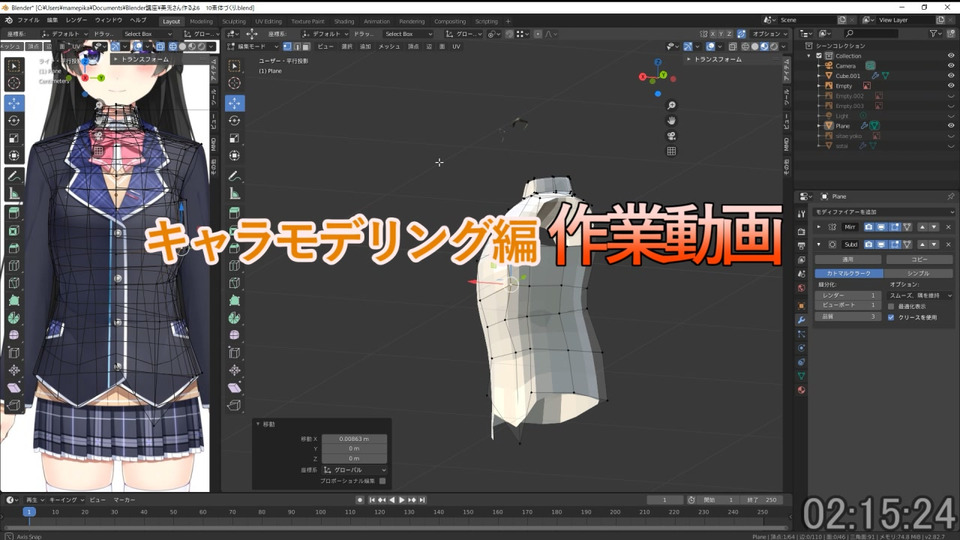Open the World properties tab

click(x=801, y=288)
